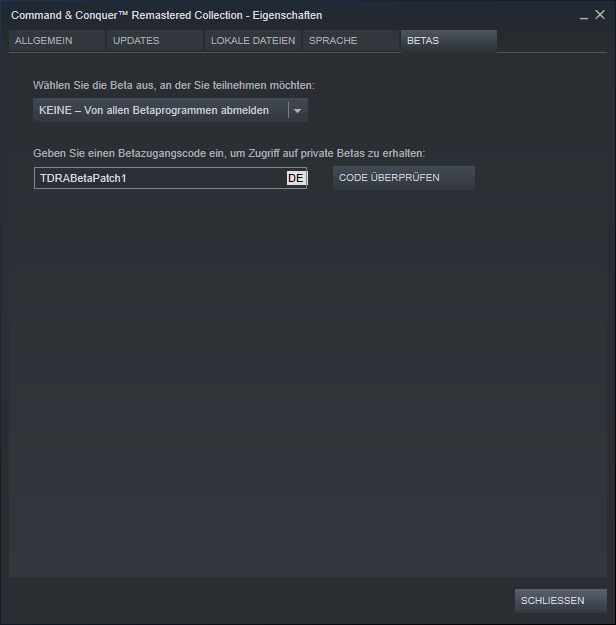Image resolution: width=616 pixels, height=625 pixels.
Task: Click the BETAS tab
Action: coord(449,41)
